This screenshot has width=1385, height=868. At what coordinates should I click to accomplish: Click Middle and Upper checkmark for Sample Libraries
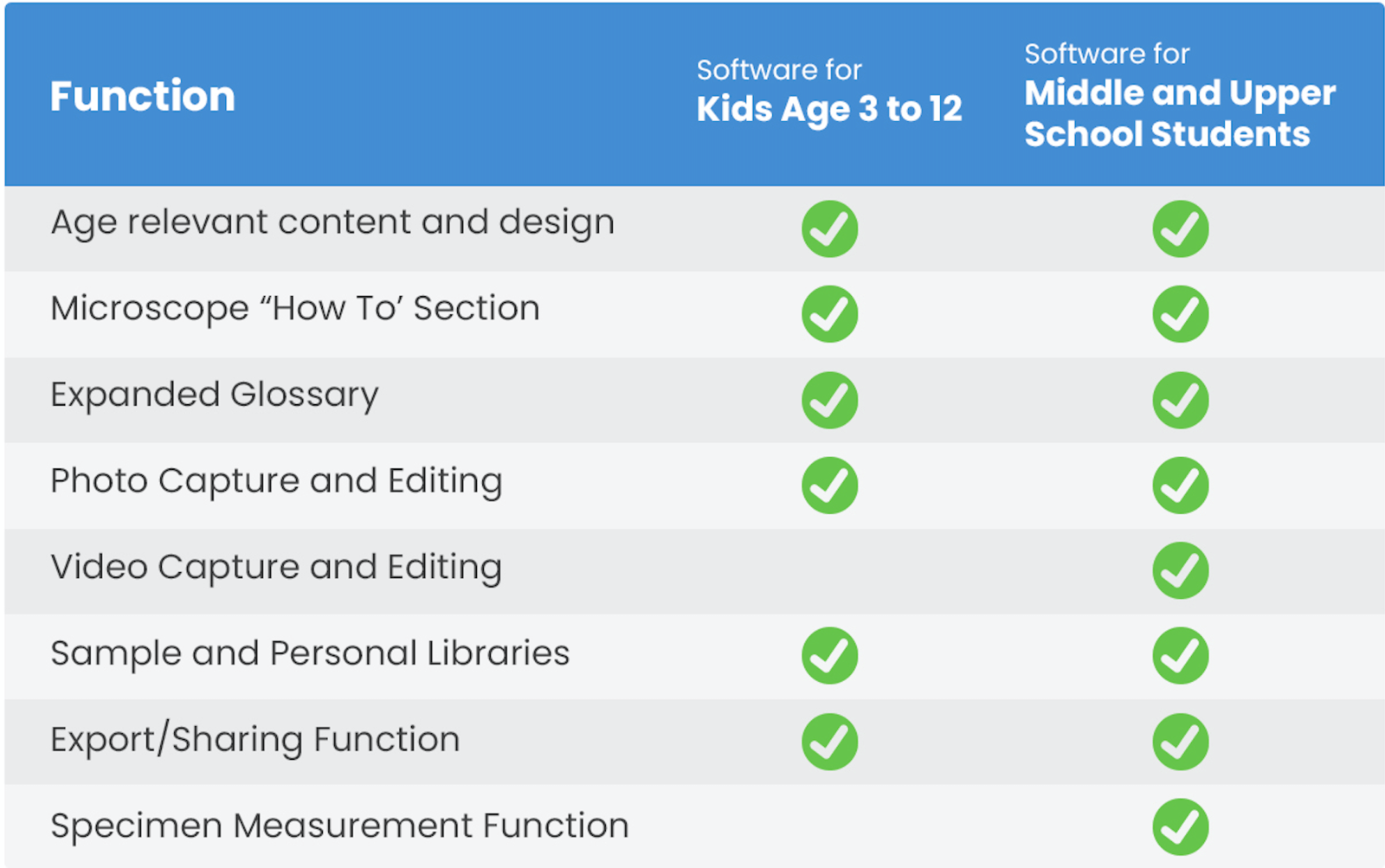tap(1180, 656)
